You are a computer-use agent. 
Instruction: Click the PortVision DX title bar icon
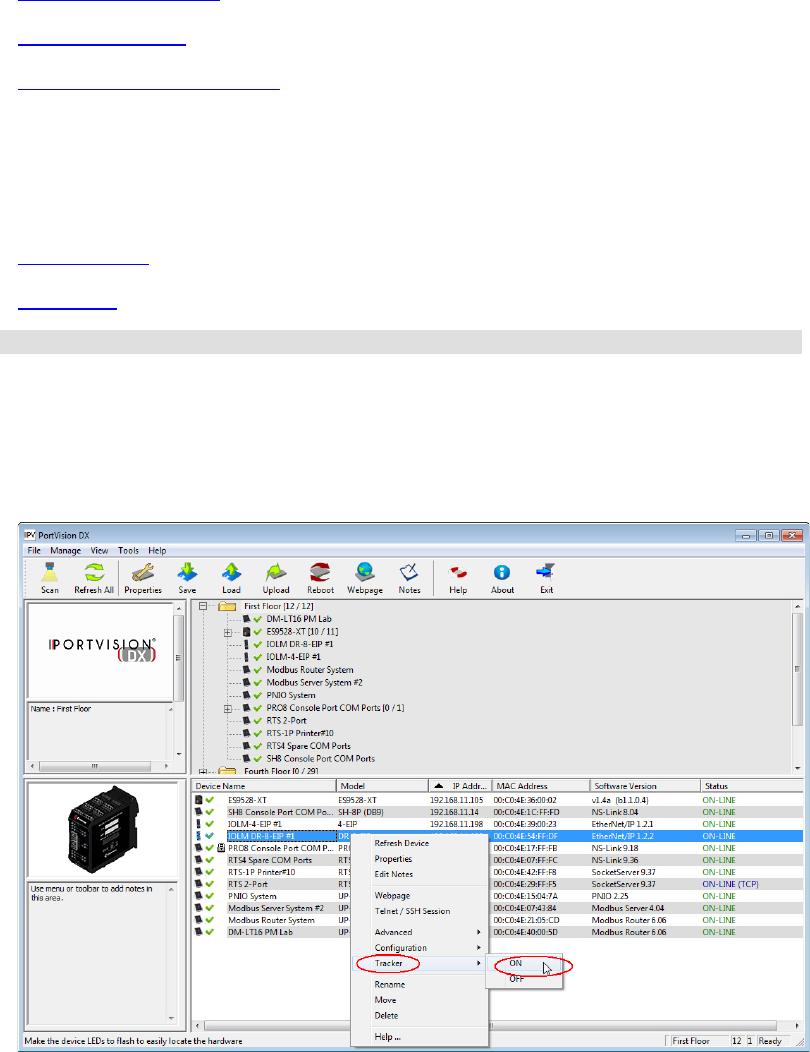(30, 535)
